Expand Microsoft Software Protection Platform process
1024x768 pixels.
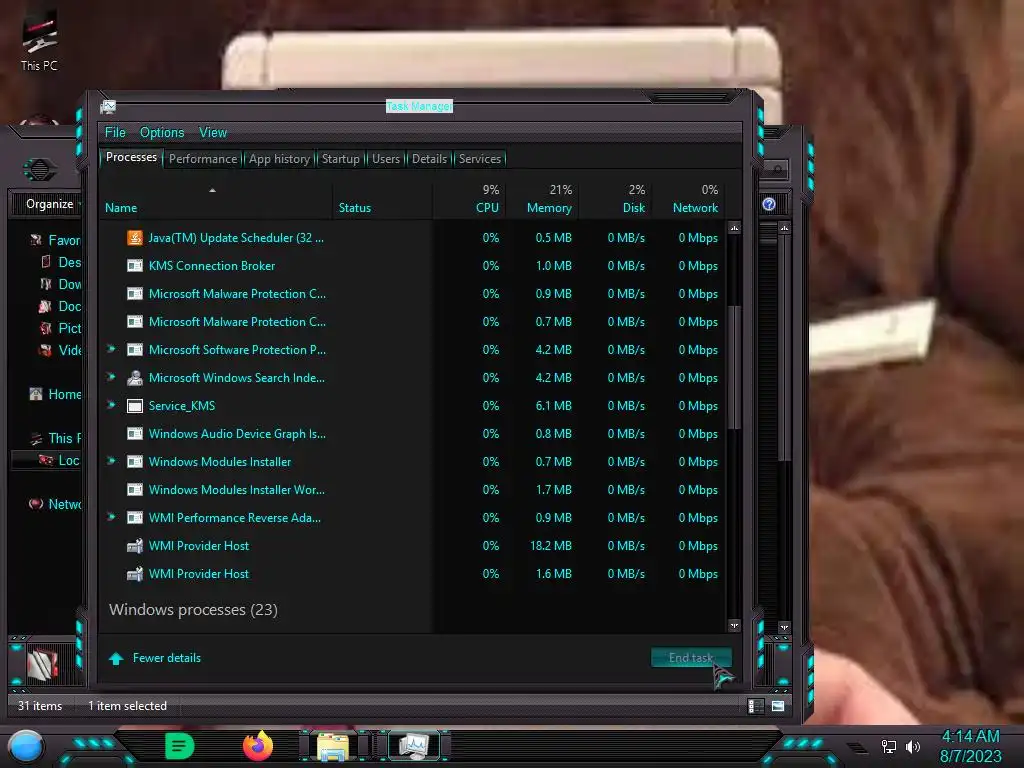112,349
